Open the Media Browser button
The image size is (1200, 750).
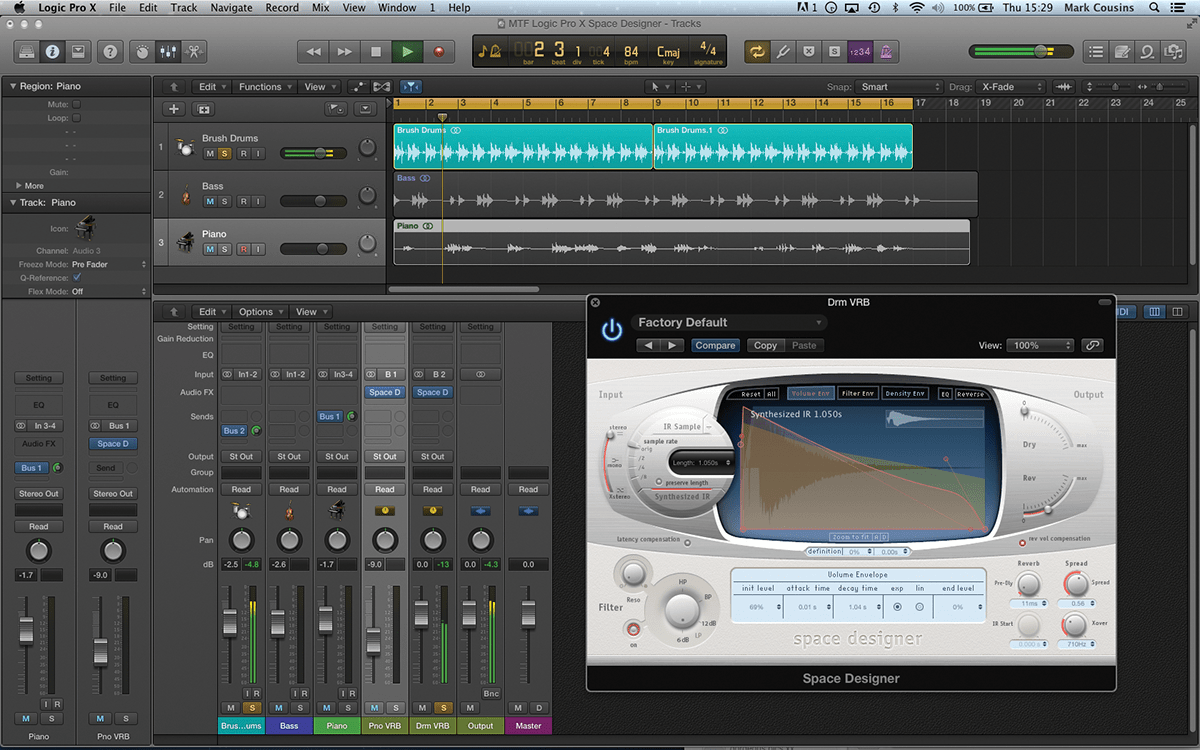coord(1174,51)
